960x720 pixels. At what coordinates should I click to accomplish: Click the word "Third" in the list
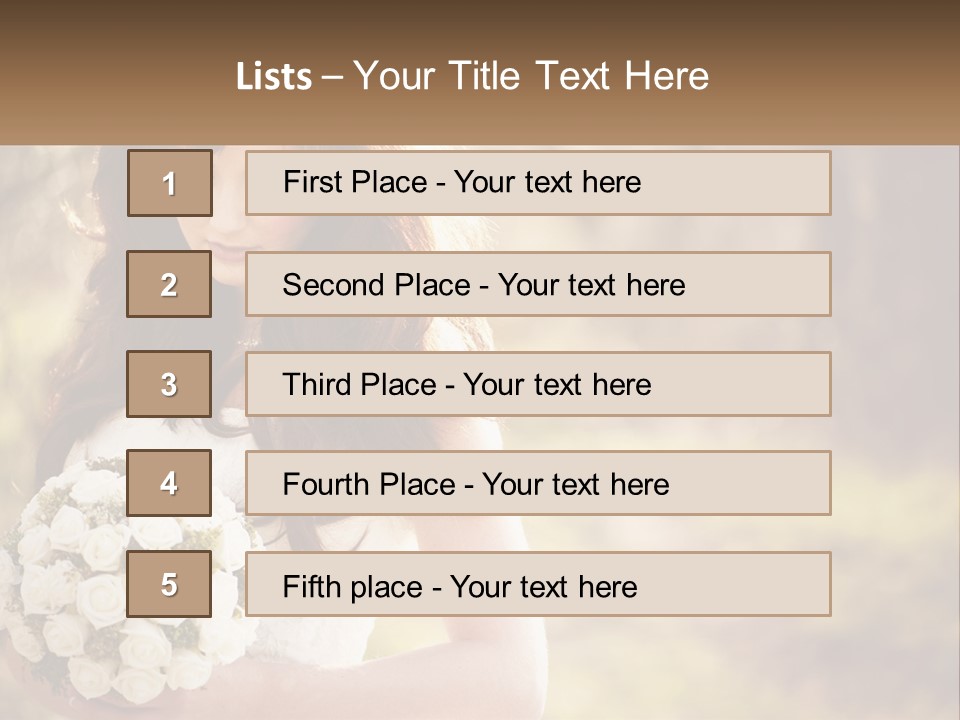point(318,385)
